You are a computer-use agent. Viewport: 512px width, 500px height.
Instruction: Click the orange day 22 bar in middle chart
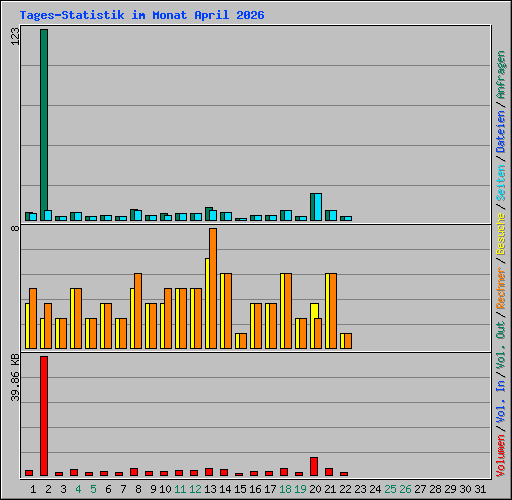coord(348,341)
